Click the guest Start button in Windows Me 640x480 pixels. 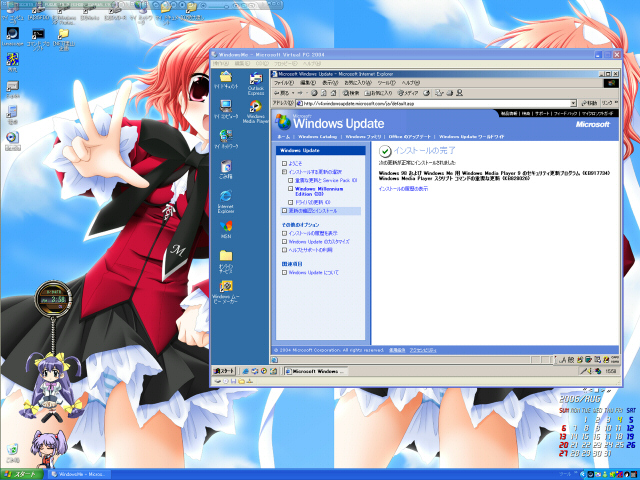[227, 370]
